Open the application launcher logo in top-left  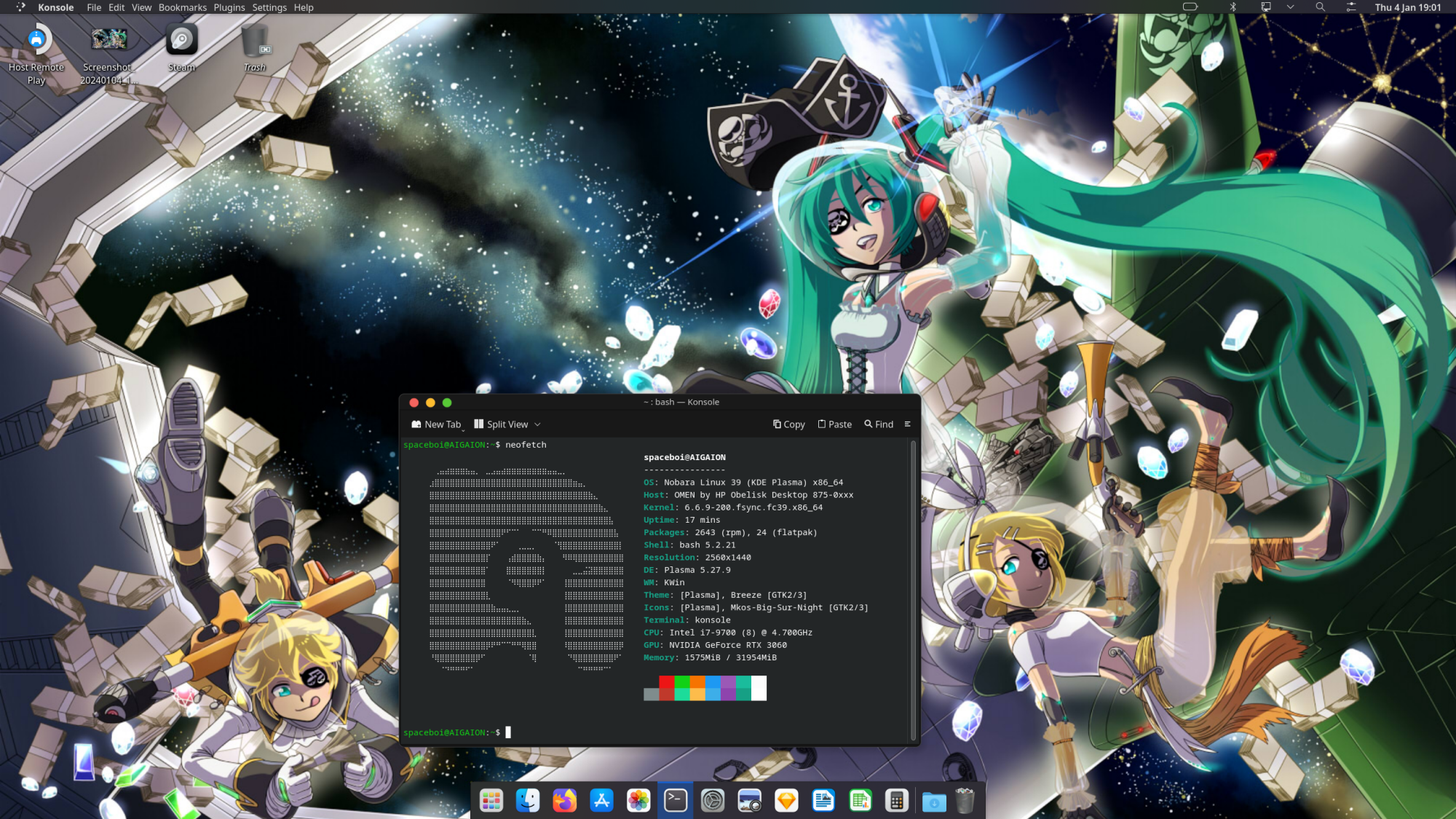[20, 7]
